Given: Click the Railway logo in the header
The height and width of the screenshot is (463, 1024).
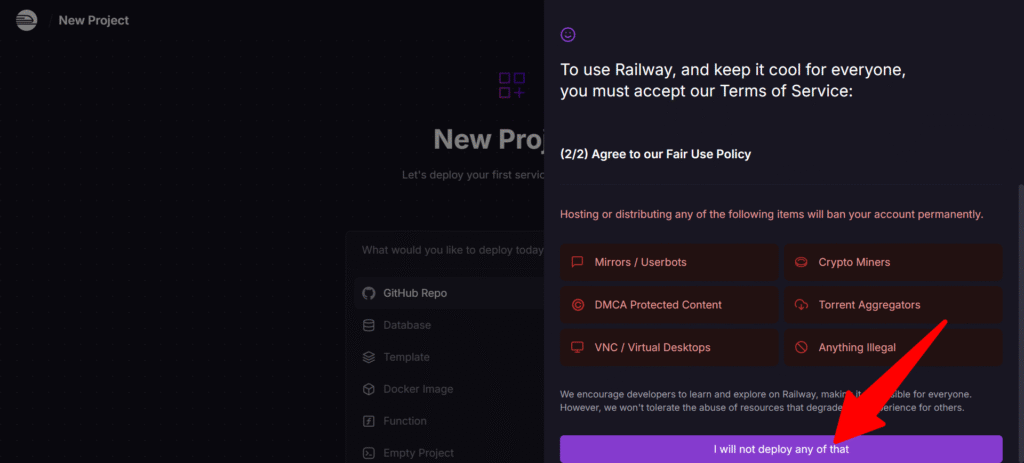Looking at the screenshot, I should click(x=27, y=20).
